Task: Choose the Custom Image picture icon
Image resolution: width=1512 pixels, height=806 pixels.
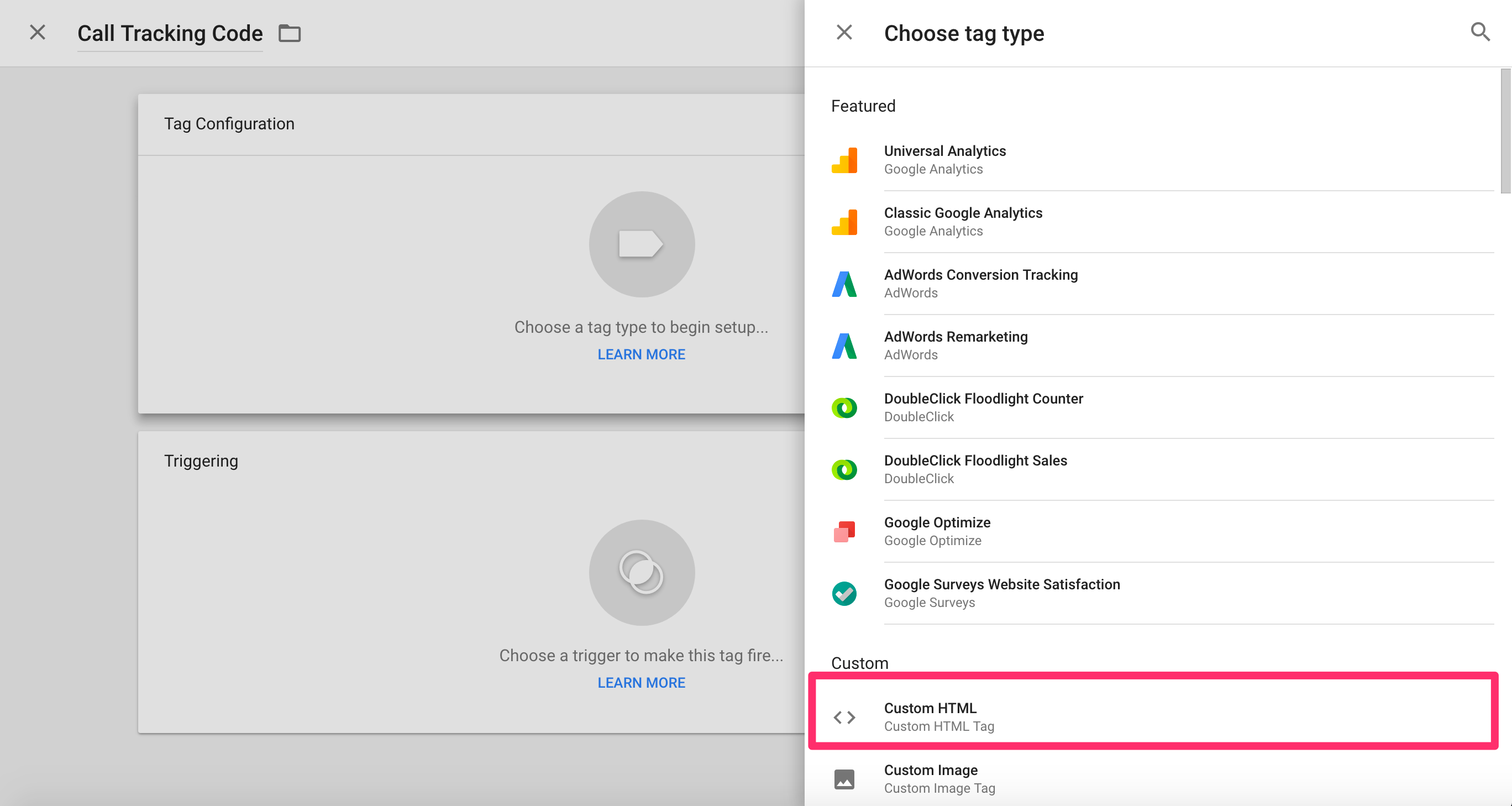Action: click(x=844, y=779)
